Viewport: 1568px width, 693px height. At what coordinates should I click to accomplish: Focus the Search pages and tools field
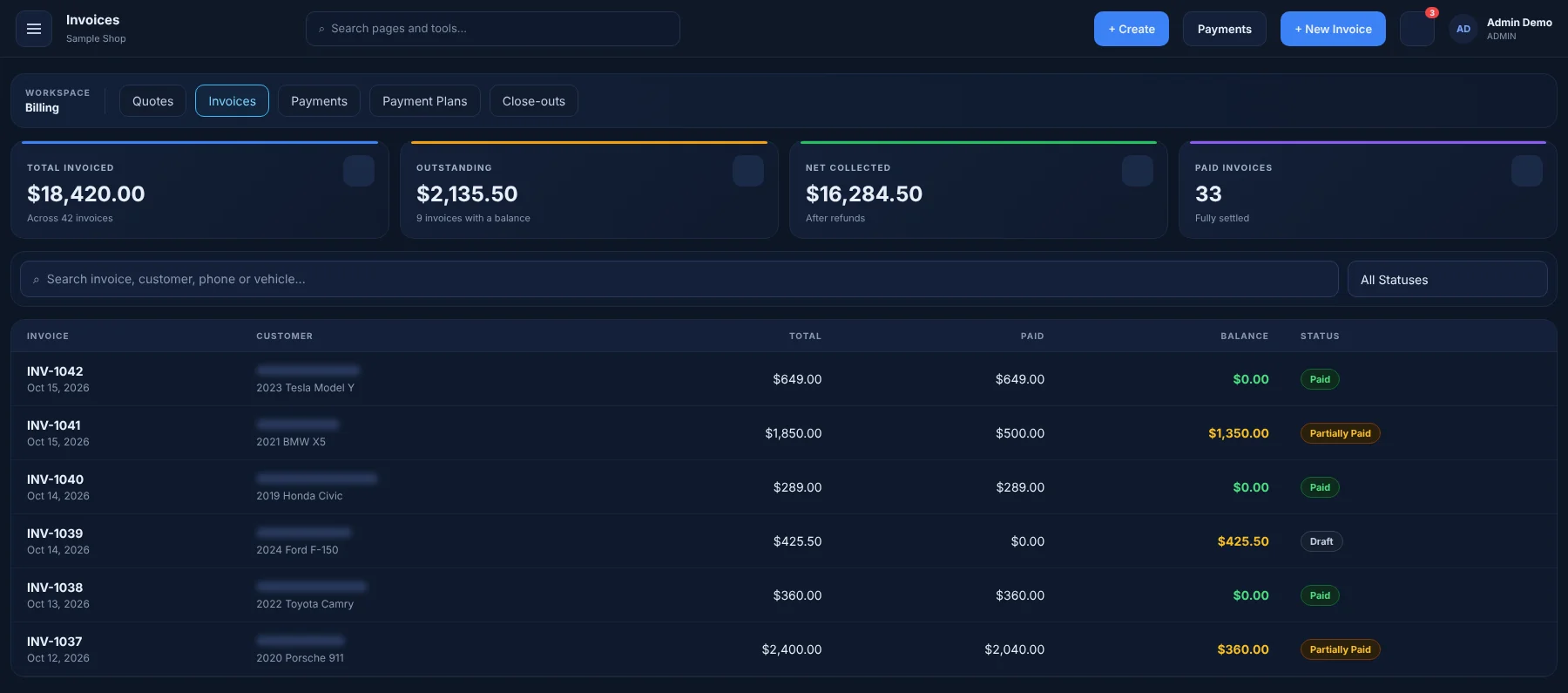(493, 29)
